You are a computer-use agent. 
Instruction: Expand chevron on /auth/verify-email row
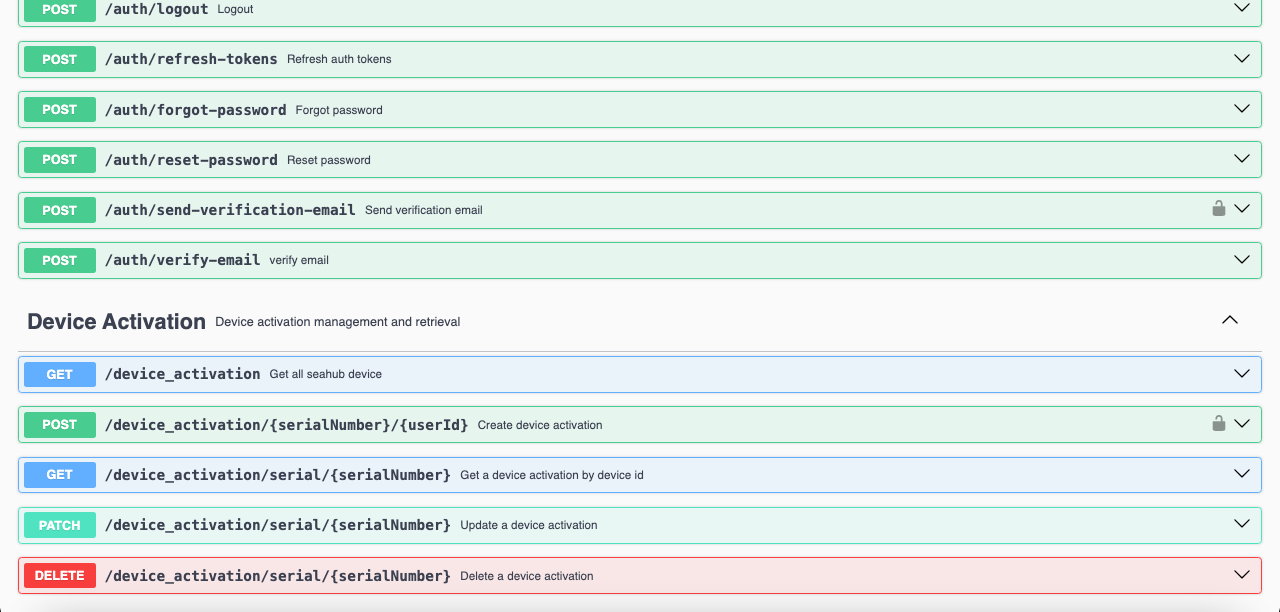(x=1242, y=260)
